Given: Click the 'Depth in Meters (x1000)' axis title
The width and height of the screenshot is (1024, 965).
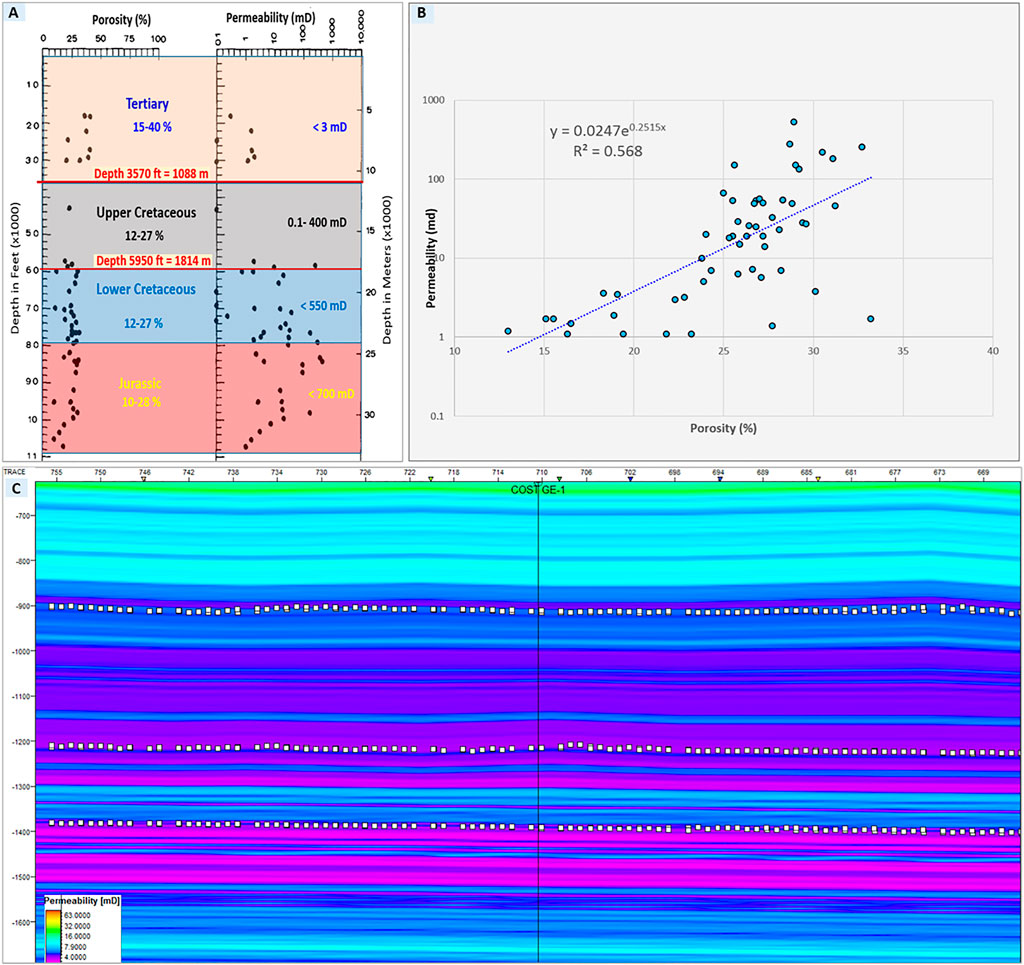Looking at the screenshot, I should pyautogui.click(x=387, y=269).
